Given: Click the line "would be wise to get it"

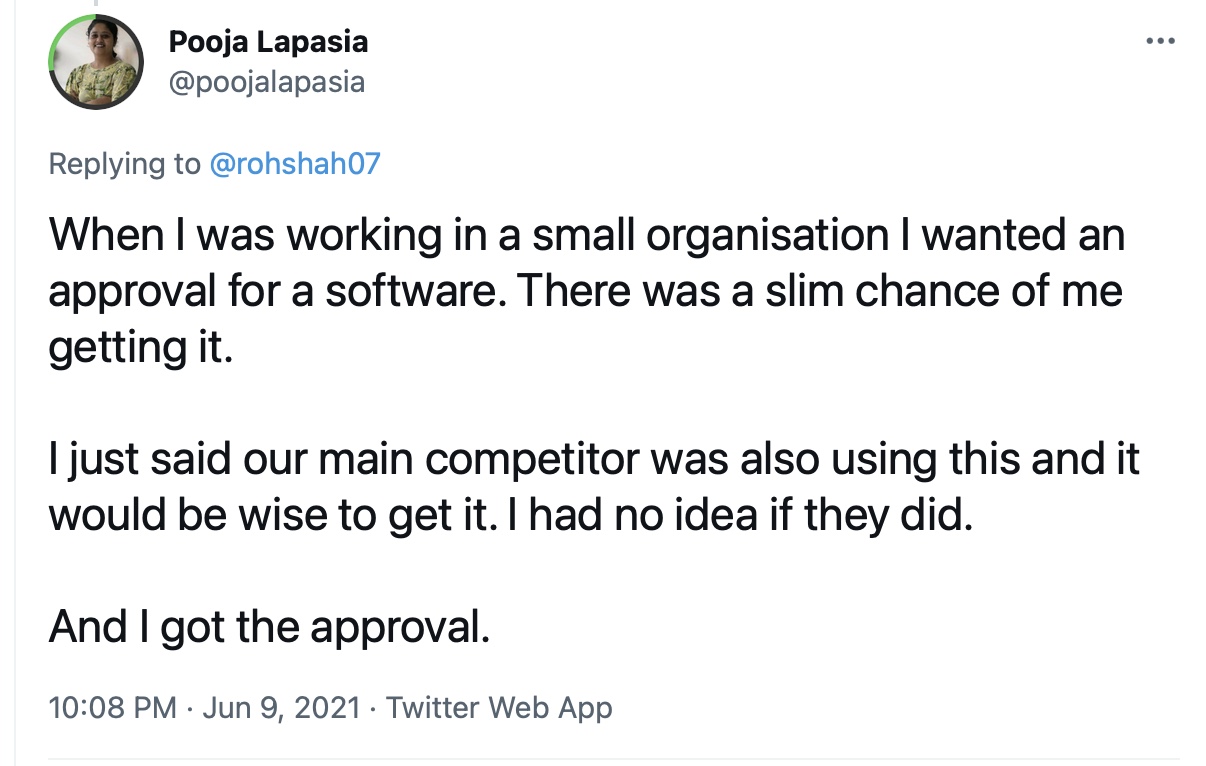Looking at the screenshot, I should tap(510, 515).
